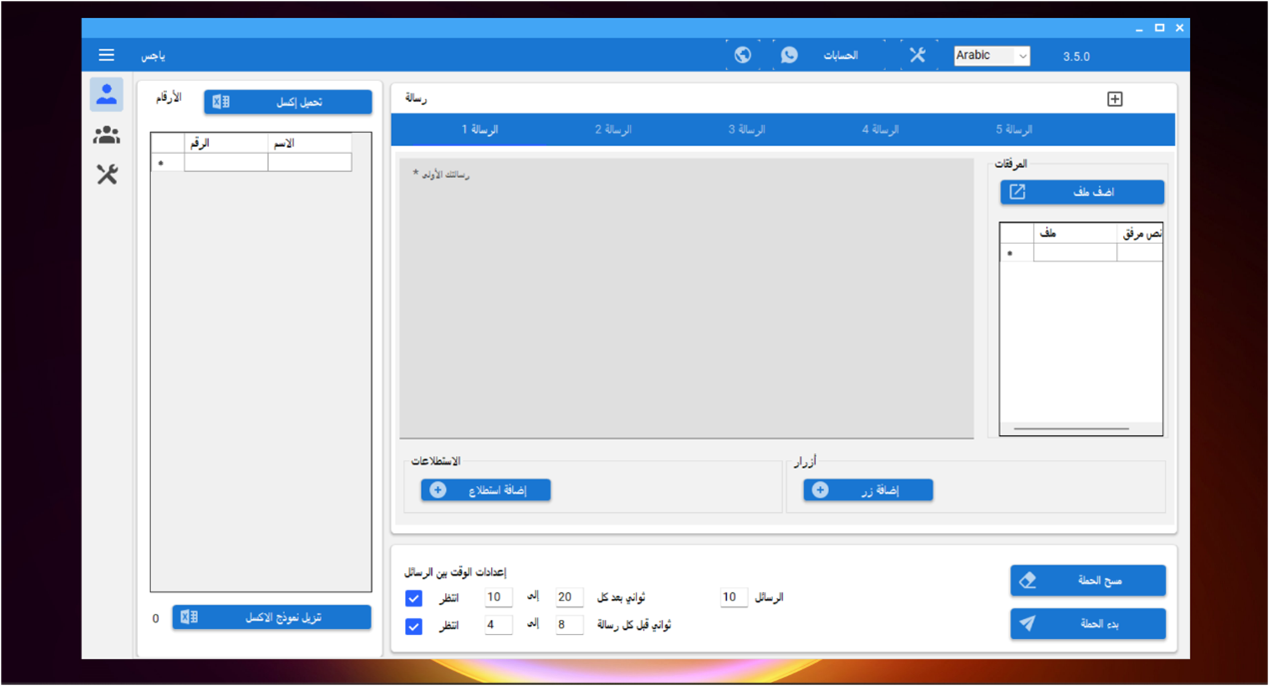Switch to the الرسالة 4 tab
Image resolution: width=1269 pixels, height=686 pixels.
(x=880, y=130)
